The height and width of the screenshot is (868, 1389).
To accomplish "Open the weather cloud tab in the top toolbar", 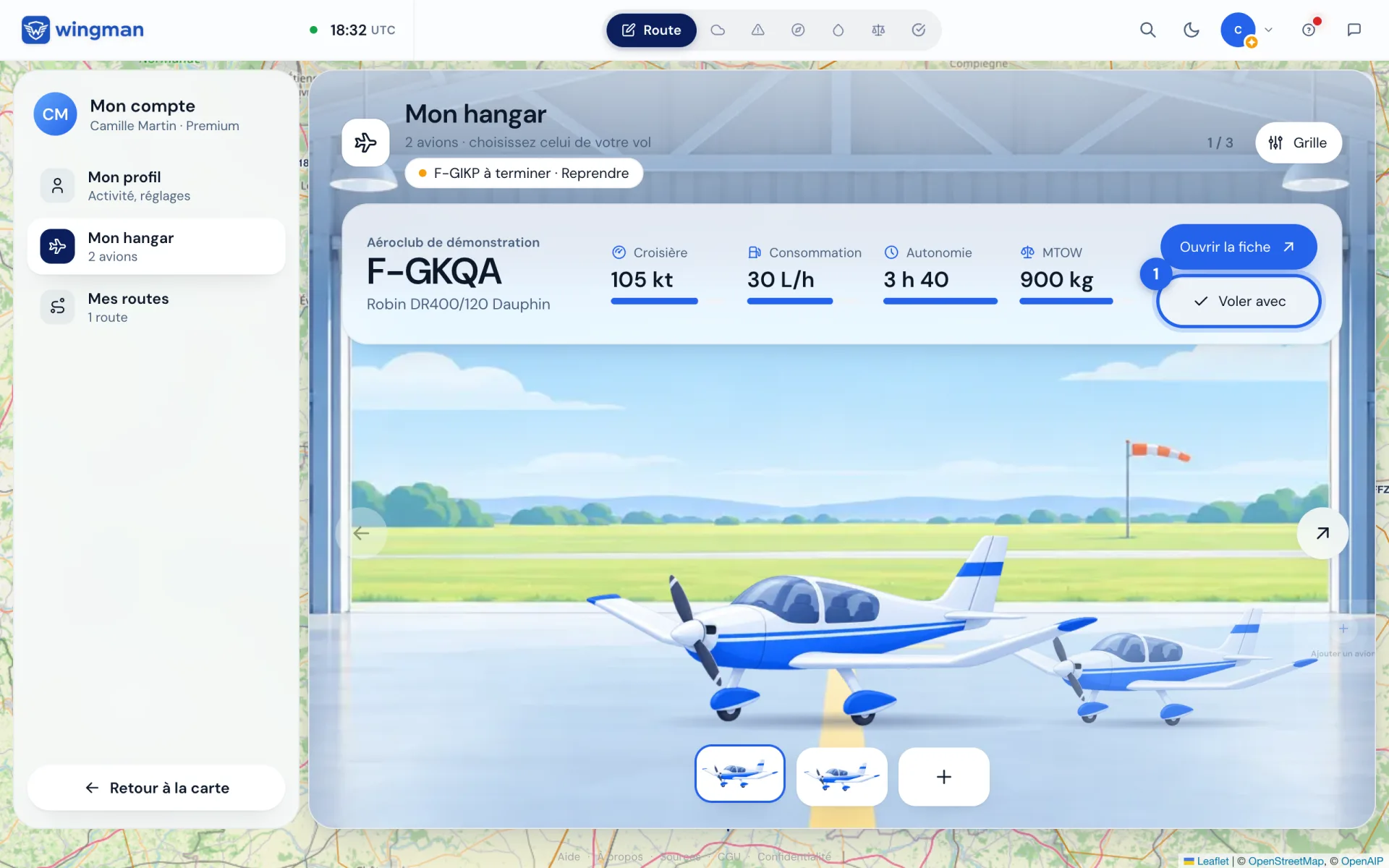I will [x=718, y=30].
